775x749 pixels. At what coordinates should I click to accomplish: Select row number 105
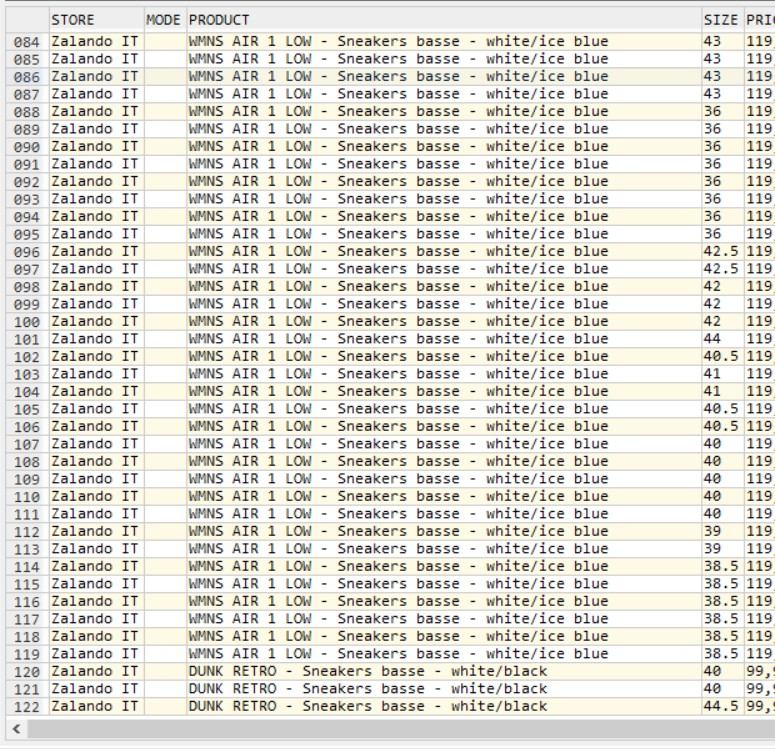coord(27,409)
